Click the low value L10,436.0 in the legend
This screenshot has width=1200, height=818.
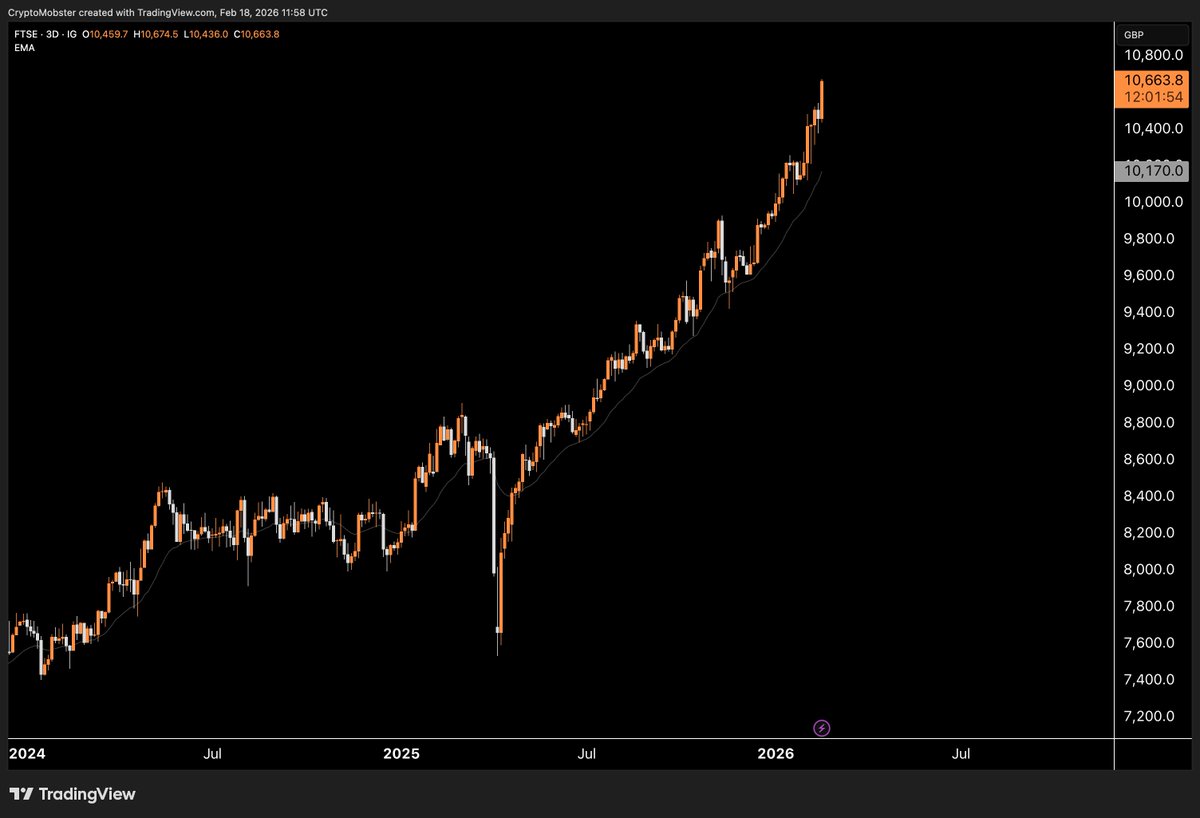coord(208,33)
